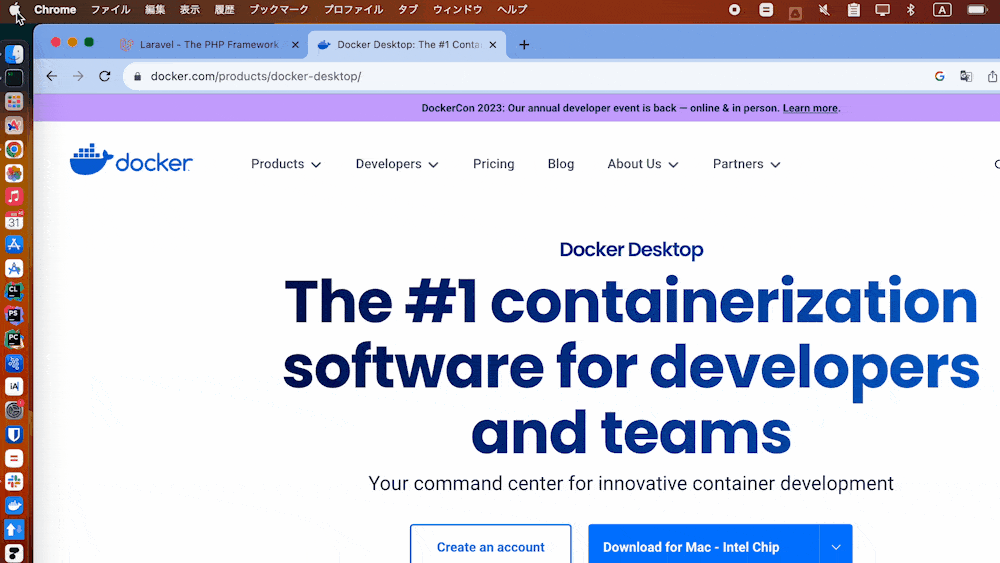The height and width of the screenshot is (563, 1000).
Task: Click Create an account button
Action: coord(490,545)
